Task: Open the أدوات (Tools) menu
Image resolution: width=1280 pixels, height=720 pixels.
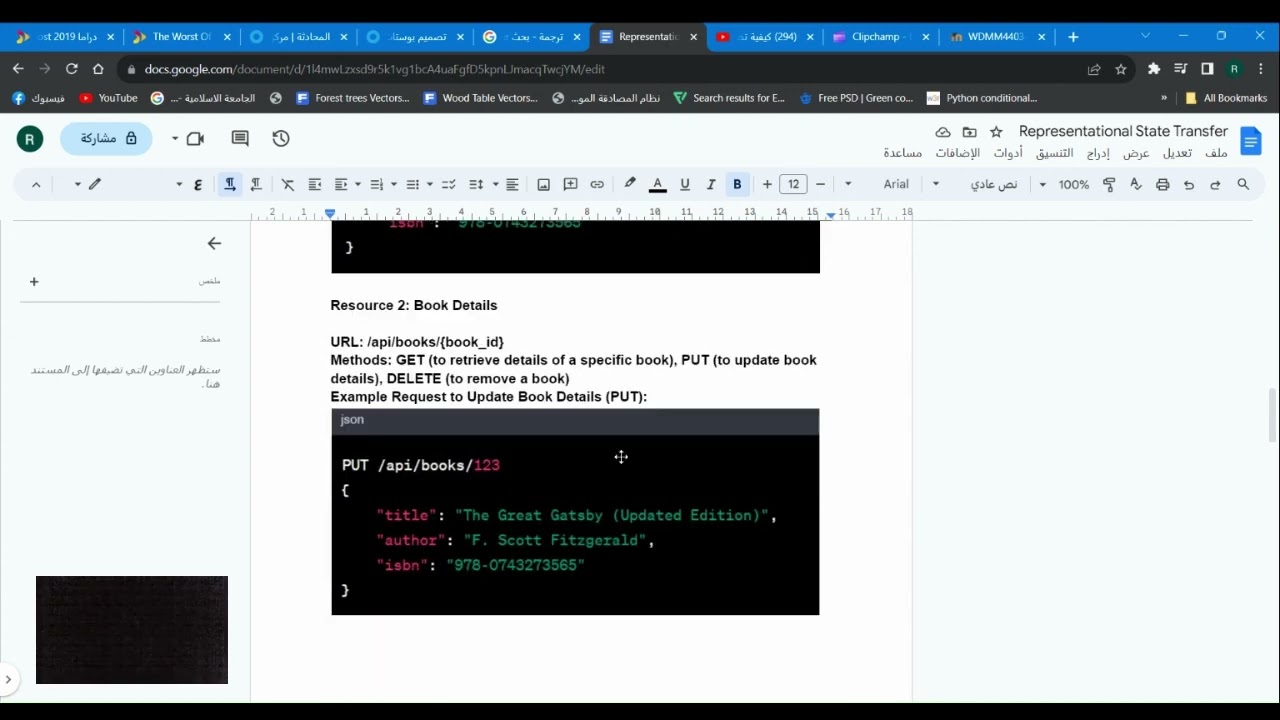Action: pyautogui.click(x=1008, y=153)
